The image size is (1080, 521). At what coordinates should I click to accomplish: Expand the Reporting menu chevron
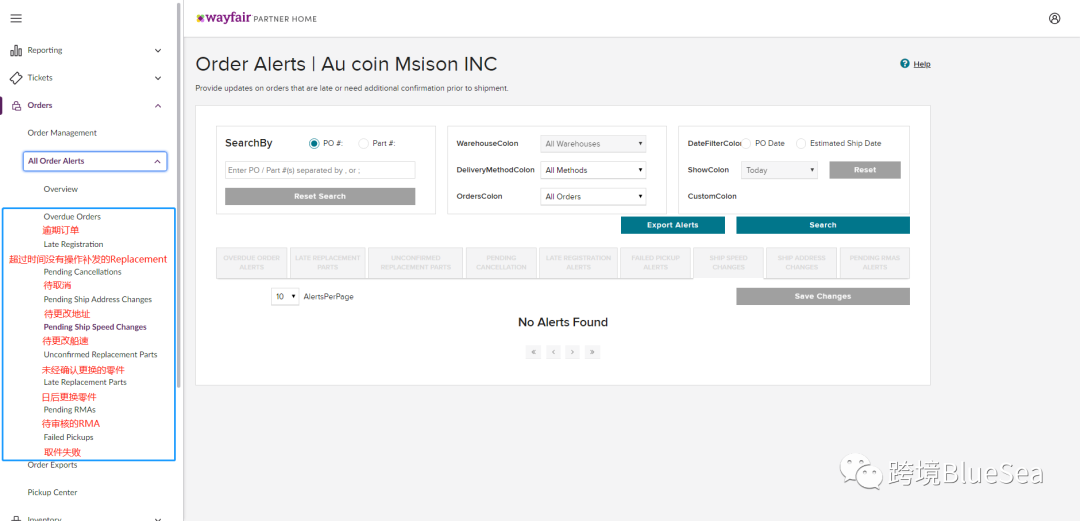coord(158,50)
